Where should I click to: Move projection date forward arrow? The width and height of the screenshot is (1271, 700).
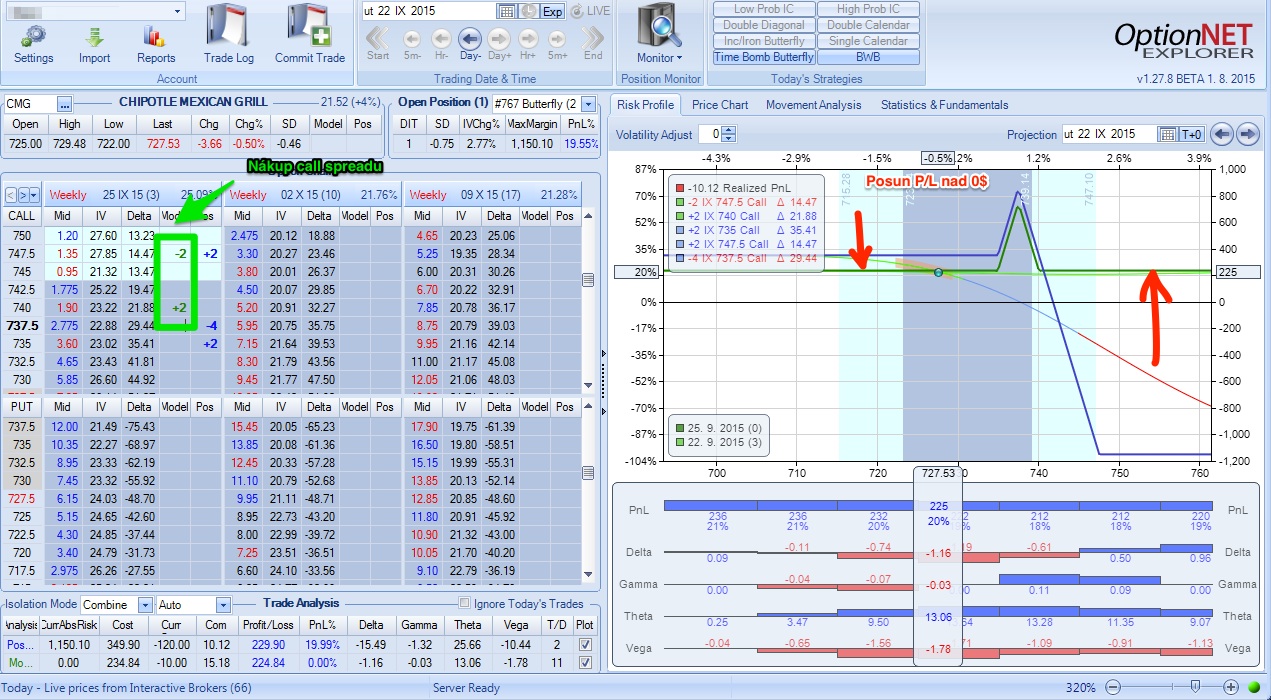(x=1247, y=134)
